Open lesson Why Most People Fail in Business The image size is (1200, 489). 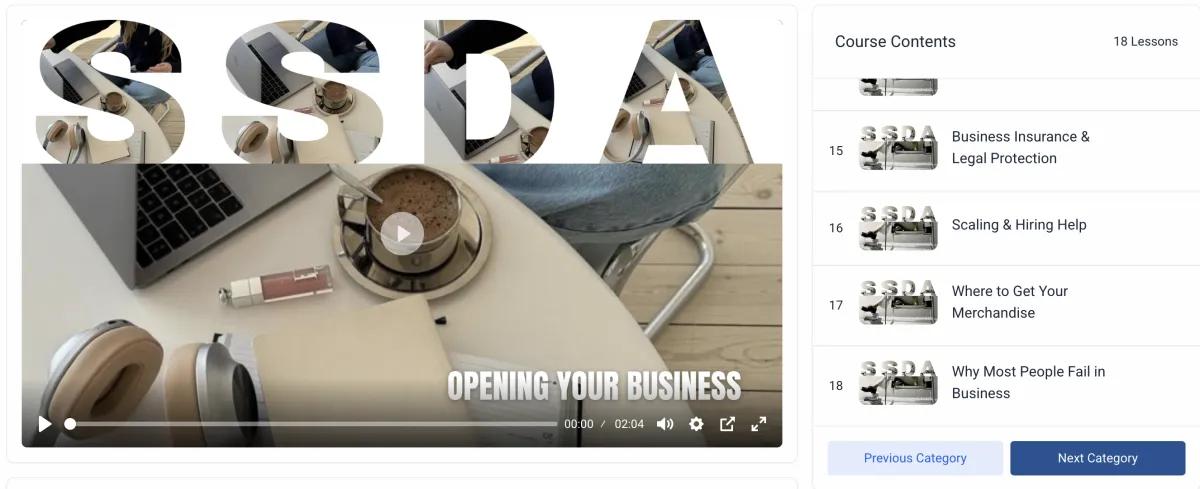(x=1028, y=382)
